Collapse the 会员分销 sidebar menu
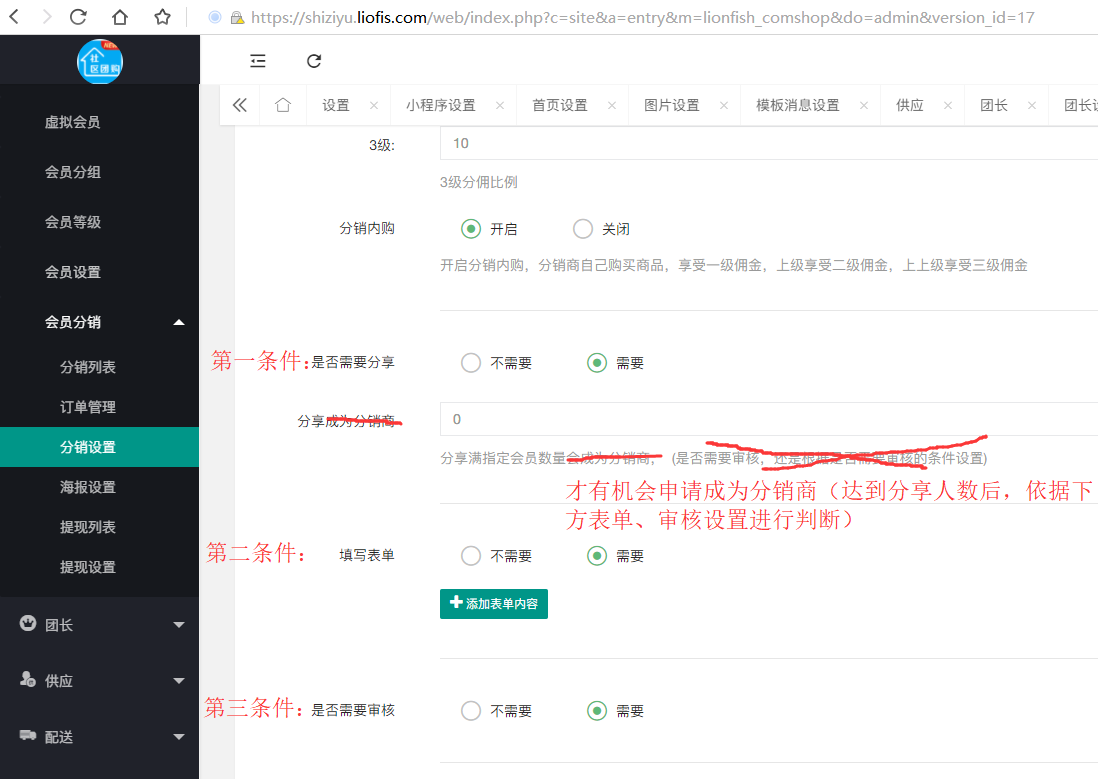The width and height of the screenshot is (1098, 779). pos(179,322)
